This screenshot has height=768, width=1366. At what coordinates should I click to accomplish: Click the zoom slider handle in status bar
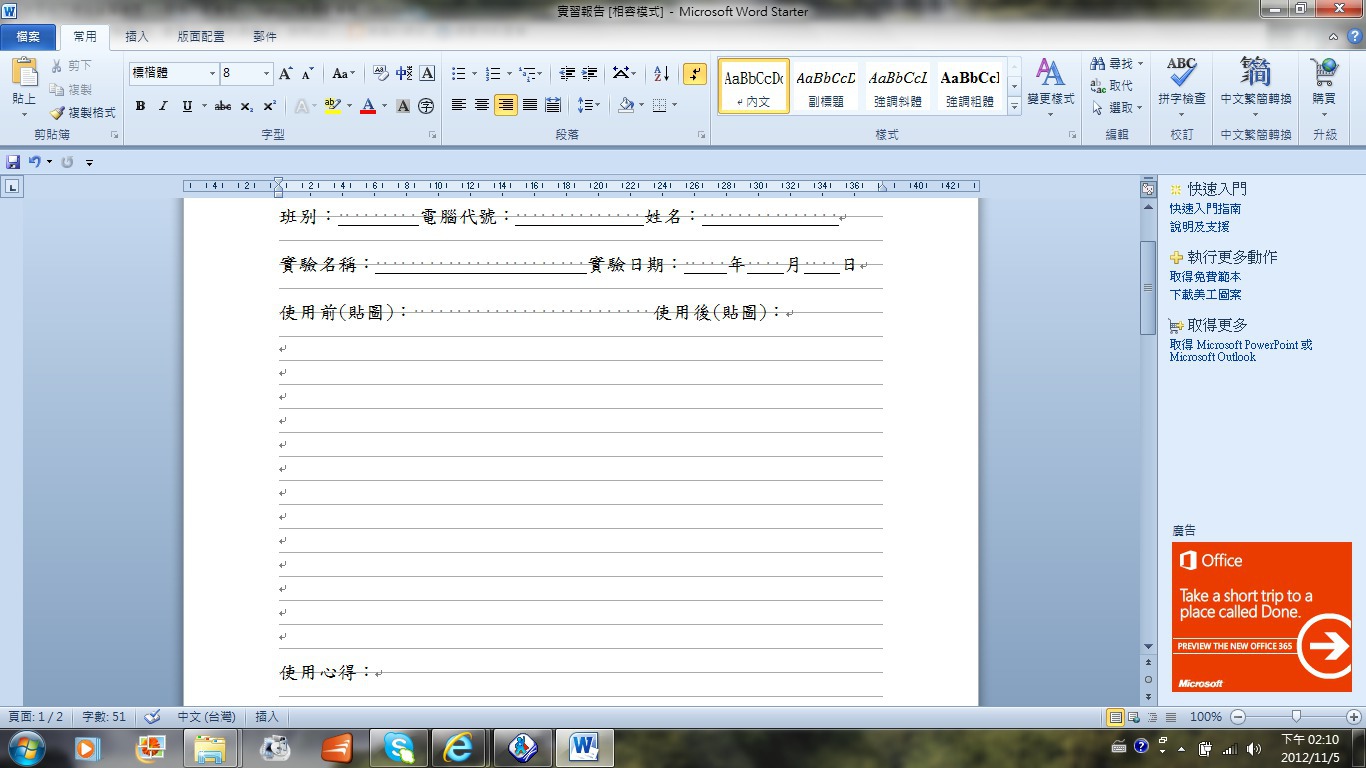coord(1296,716)
